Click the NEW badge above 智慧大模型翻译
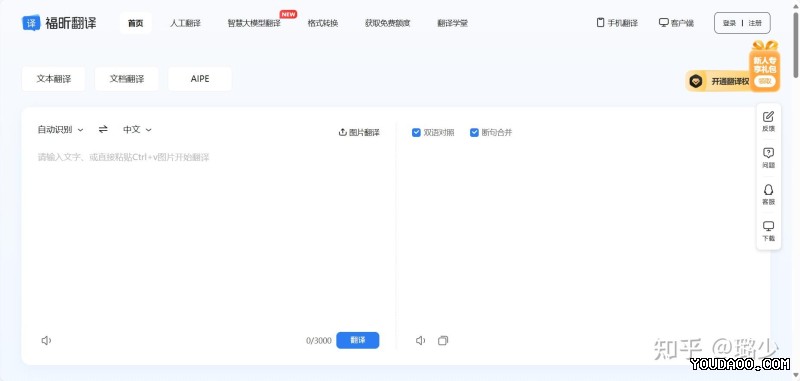Image resolution: width=800 pixels, height=381 pixels. [x=288, y=14]
